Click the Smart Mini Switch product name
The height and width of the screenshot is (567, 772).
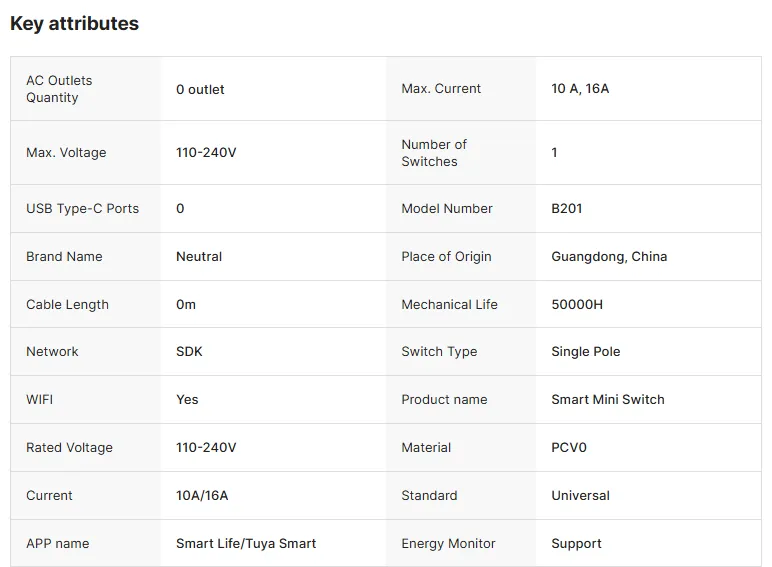tap(608, 400)
